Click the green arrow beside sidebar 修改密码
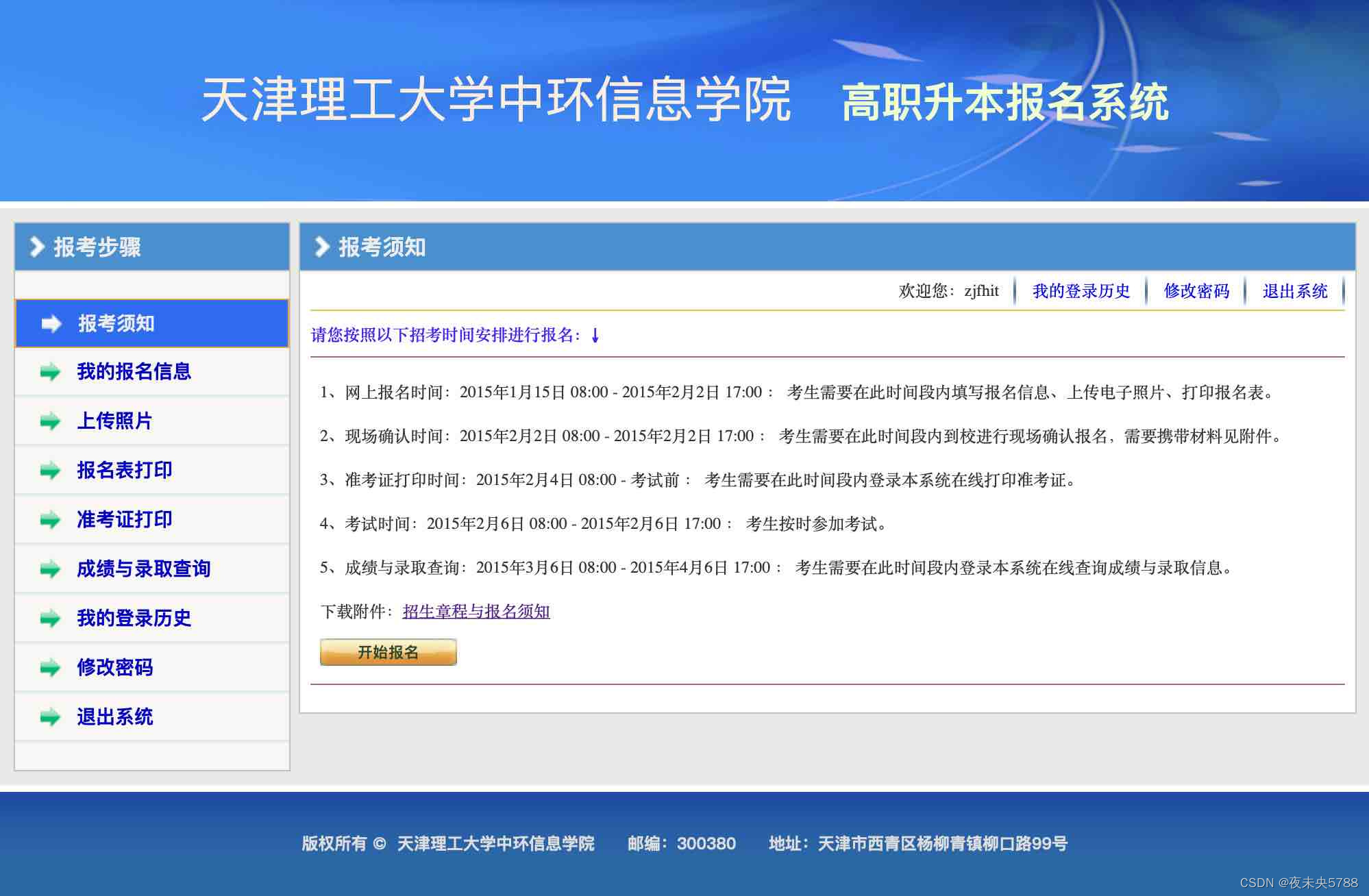 (x=50, y=668)
